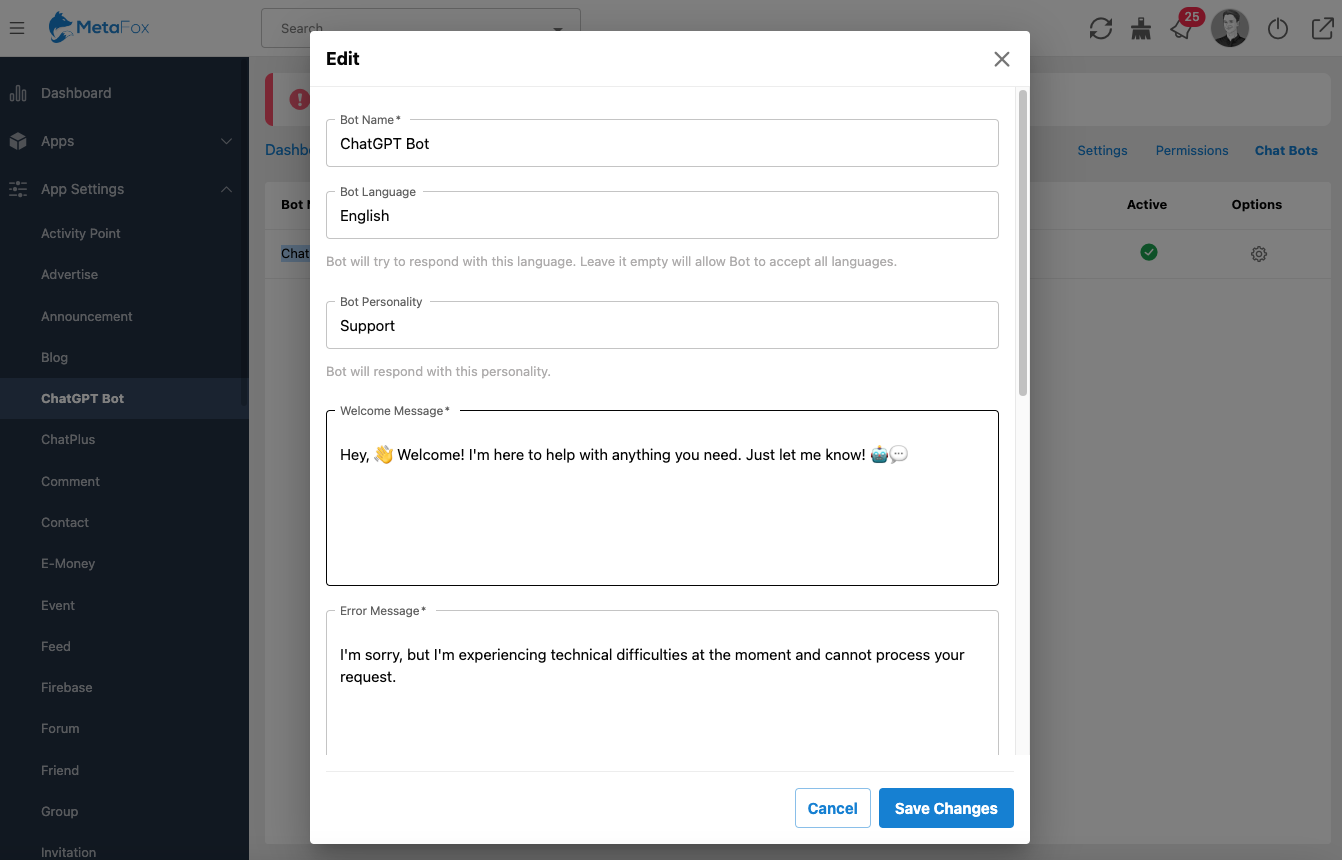Switch to the Chat Bots tab
This screenshot has height=860, width=1342.
click(x=1286, y=150)
